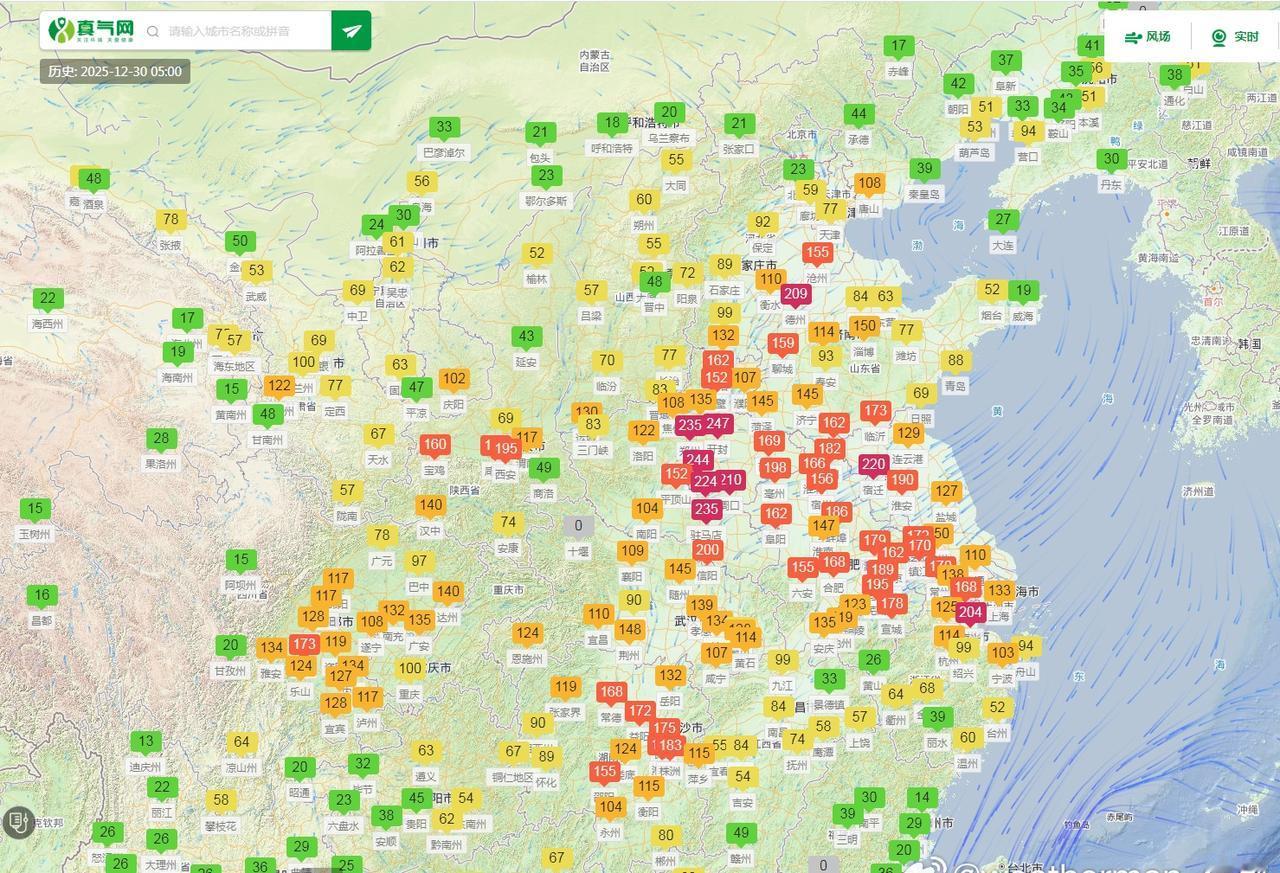Select the green 43 marker above 延安
Viewport: 1280px width, 873px height.
(x=526, y=337)
